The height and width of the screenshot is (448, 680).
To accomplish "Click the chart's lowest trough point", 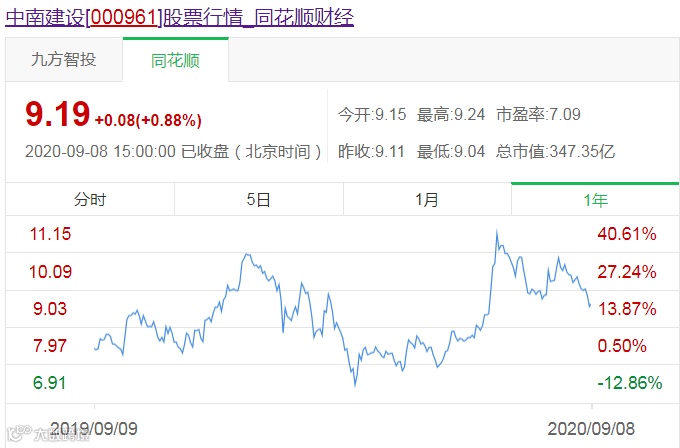I will [355, 385].
